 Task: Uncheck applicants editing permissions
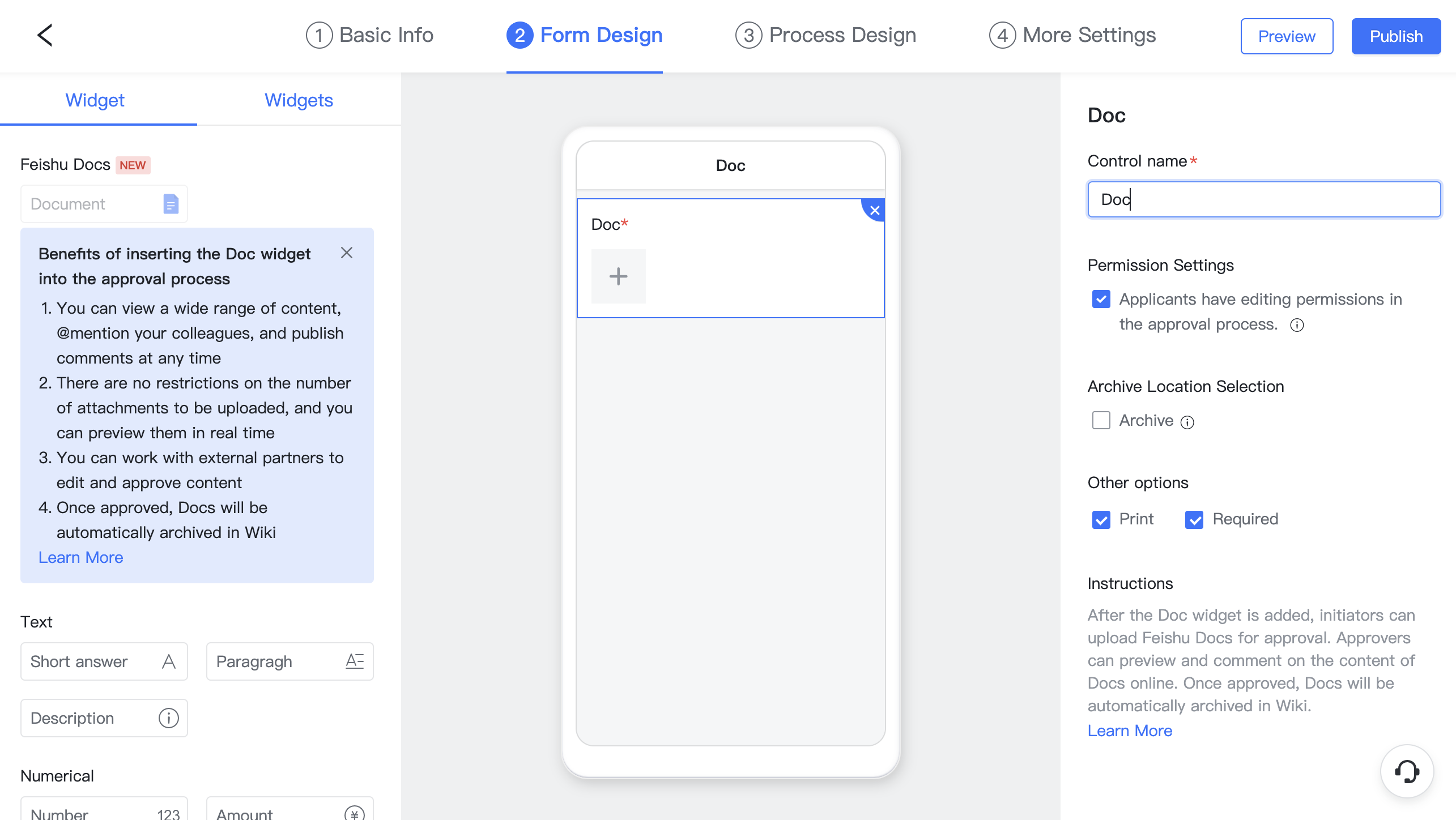[x=1101, y=299]
